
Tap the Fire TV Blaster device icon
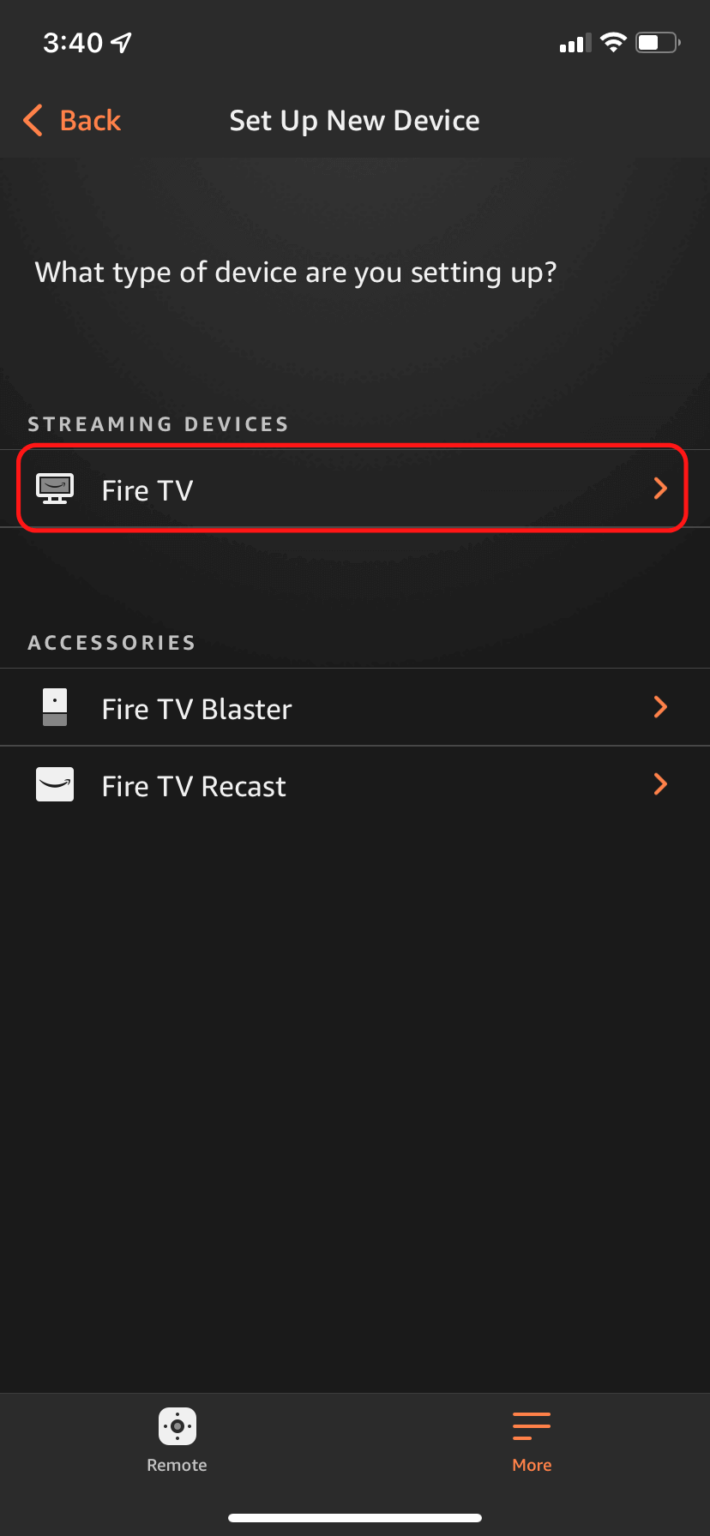tap(54, 707)
